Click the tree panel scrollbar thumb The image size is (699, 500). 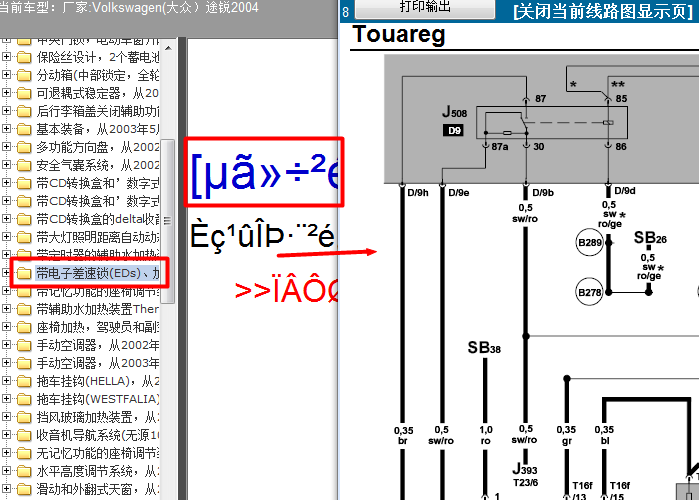[168, 221]
